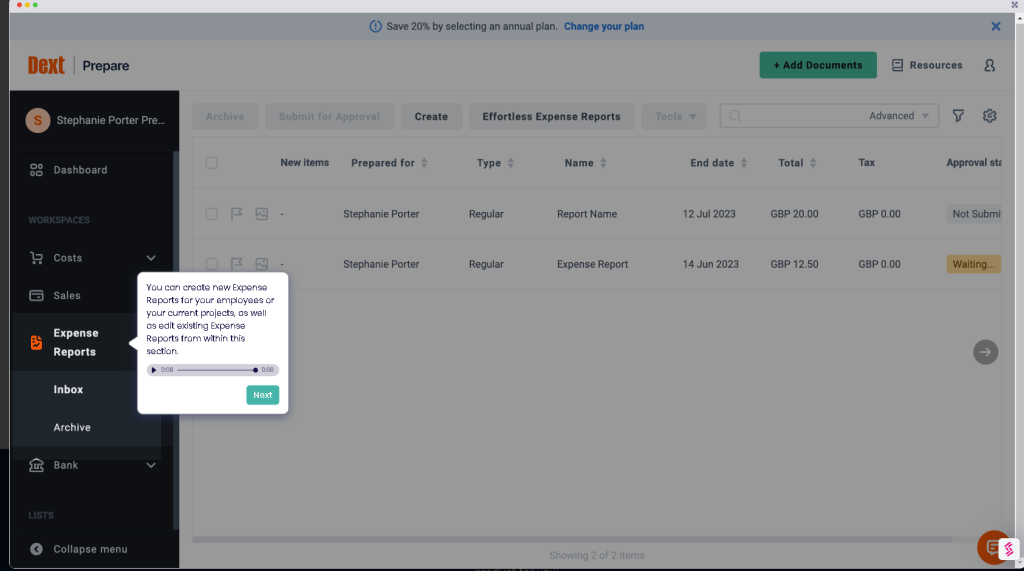Click the Add Documents button
This screenshot has height=571, width=1024.
(x=818, y=65)
